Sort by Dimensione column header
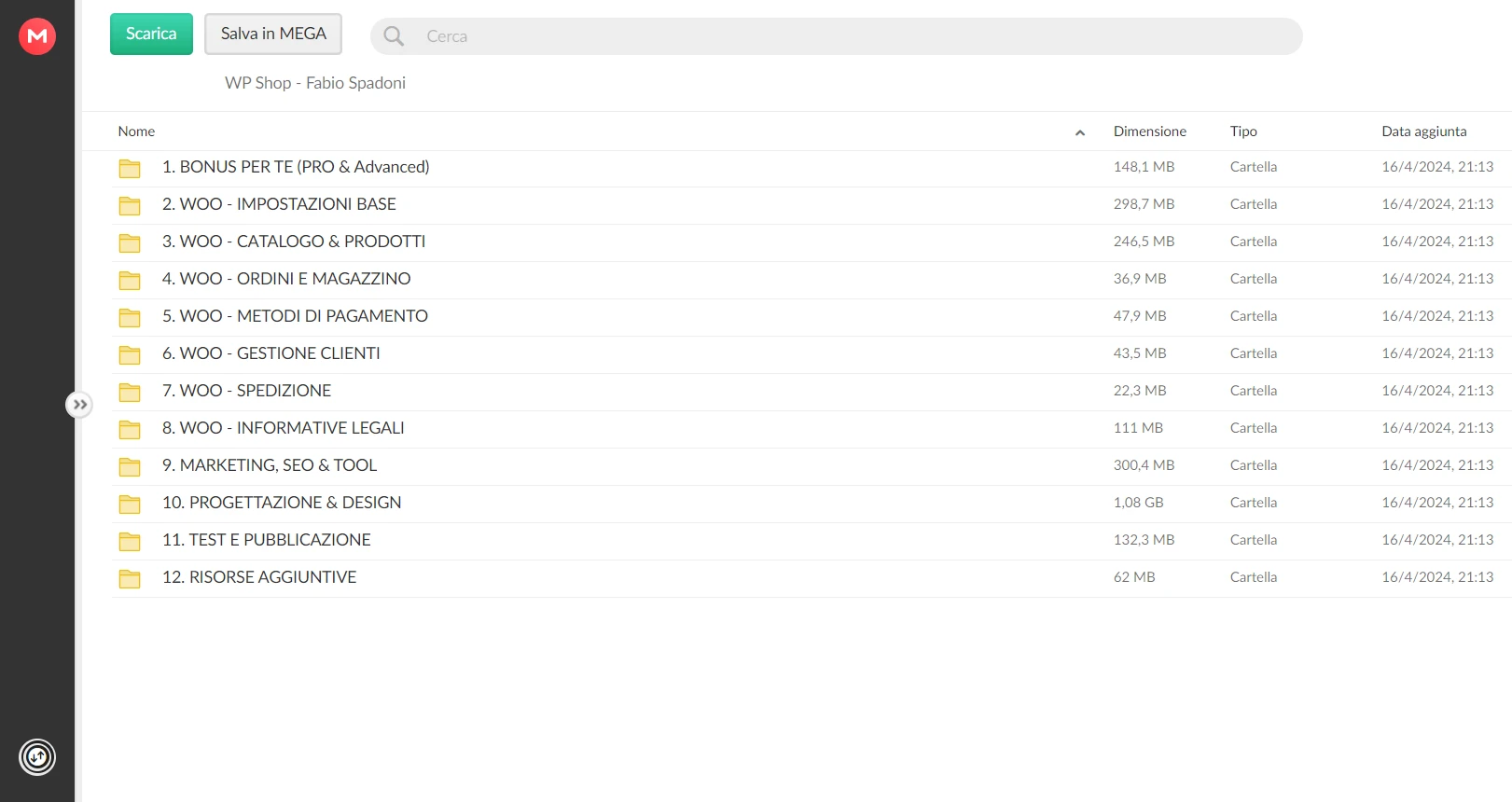This screenshot has width=1512, height=802. point(1150,131)
